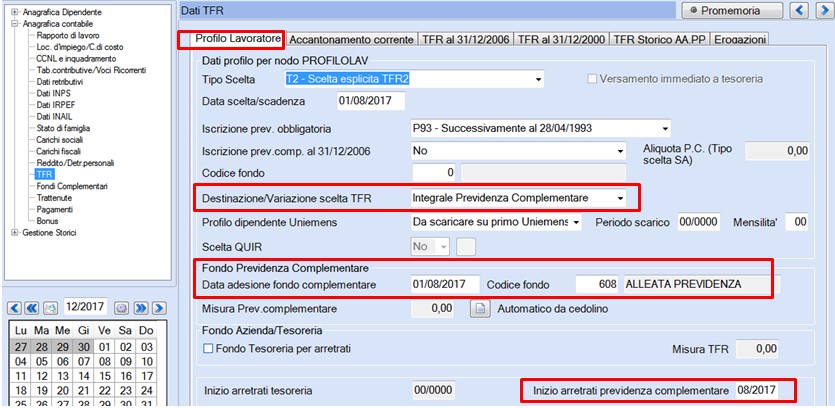Select day 01 in the calendar
The image size is (835, 408).
tap(104, 347)
